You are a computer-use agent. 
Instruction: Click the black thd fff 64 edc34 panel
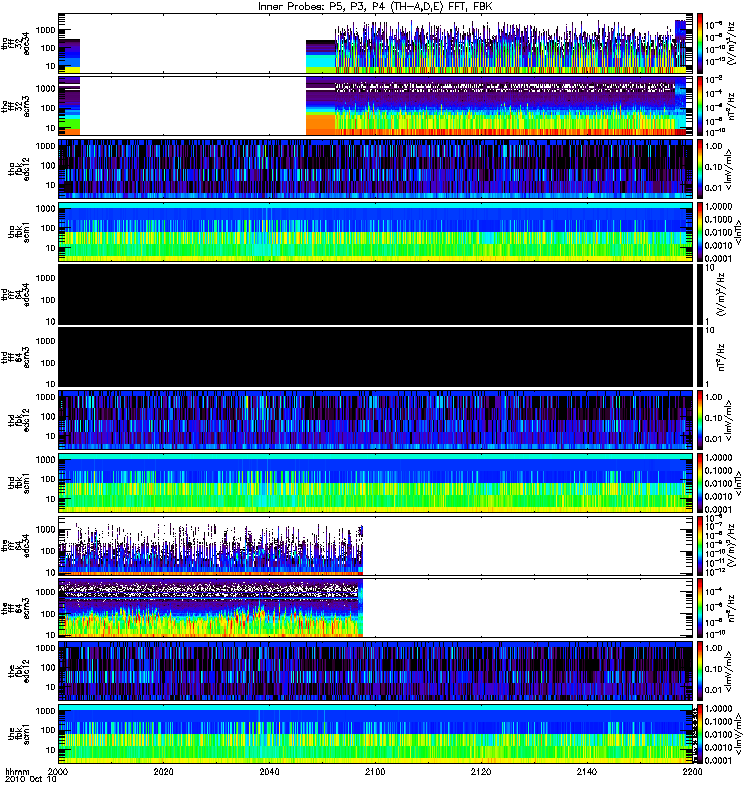376,294
